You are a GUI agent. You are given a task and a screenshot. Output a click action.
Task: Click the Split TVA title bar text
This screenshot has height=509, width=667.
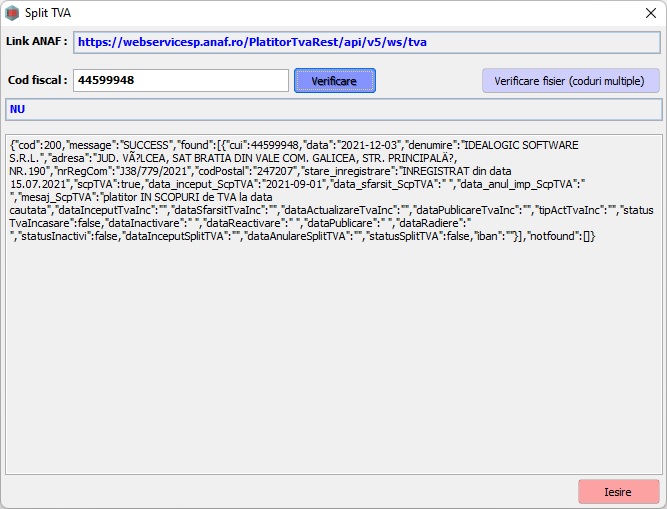[48, 14]
